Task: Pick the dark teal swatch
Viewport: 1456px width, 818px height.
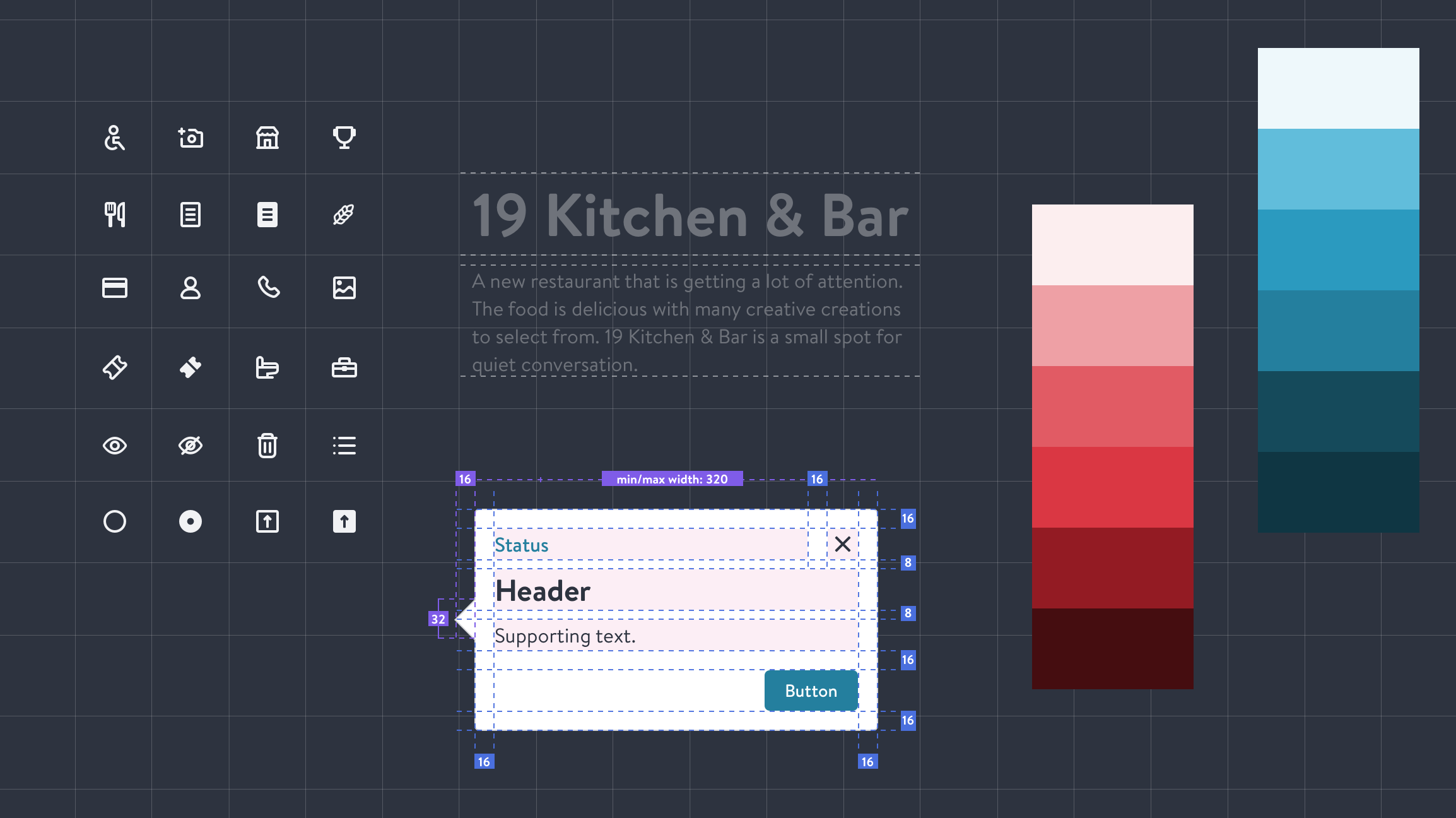Action: [x=1339, y=412]
